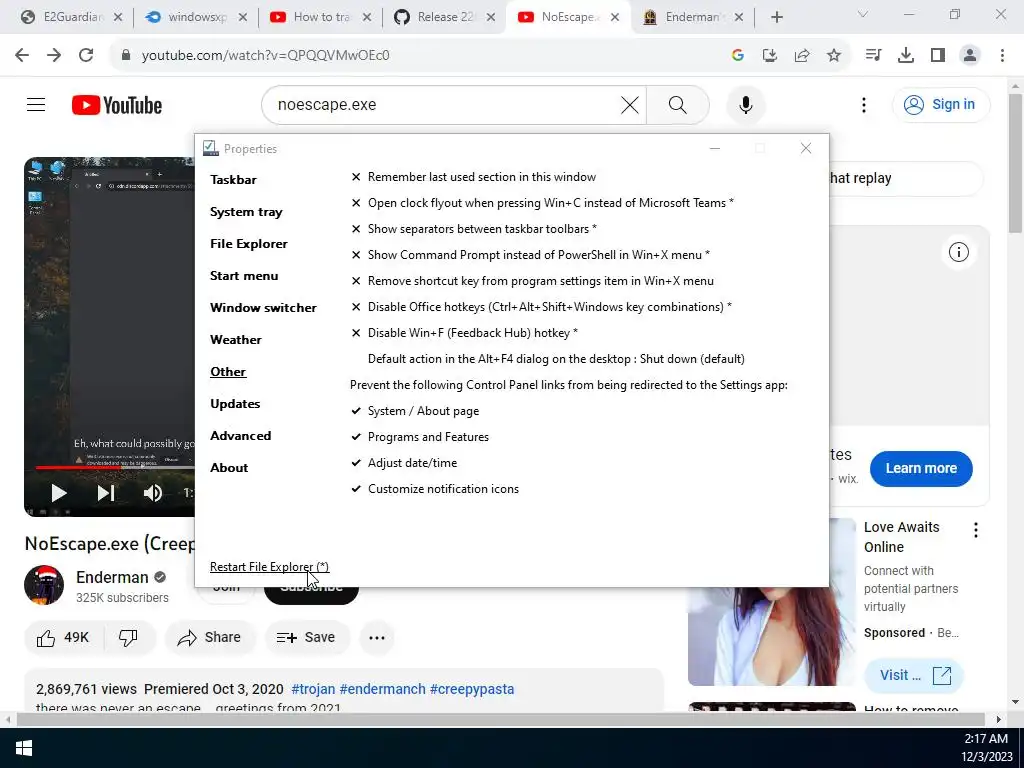Open the Taskbar section in Properties

[x=233, y=180]
